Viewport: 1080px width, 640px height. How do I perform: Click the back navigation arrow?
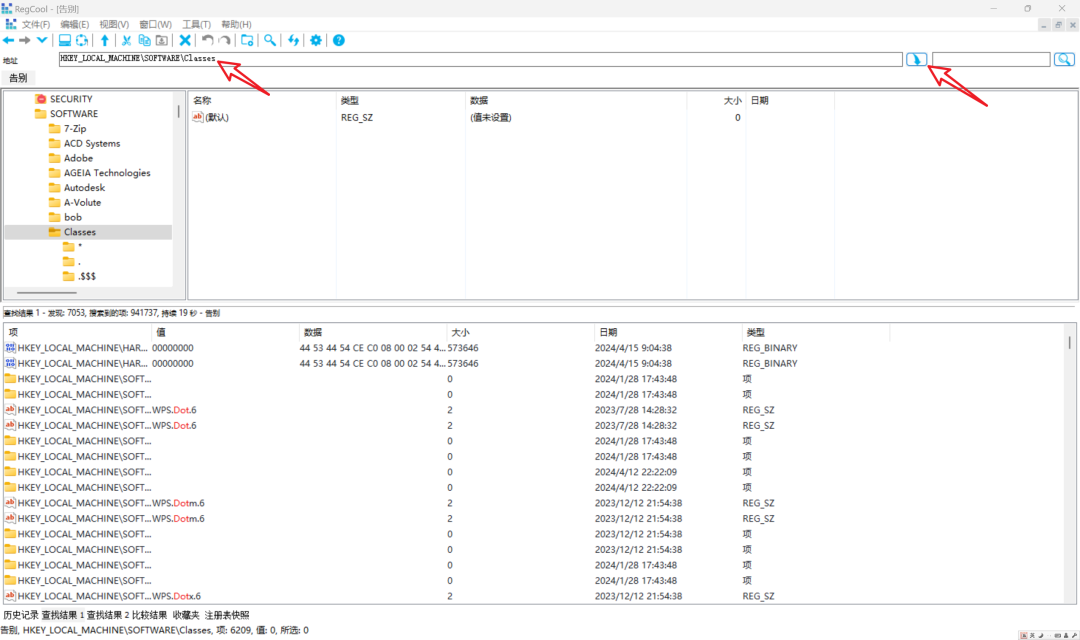tap(9, 41)
